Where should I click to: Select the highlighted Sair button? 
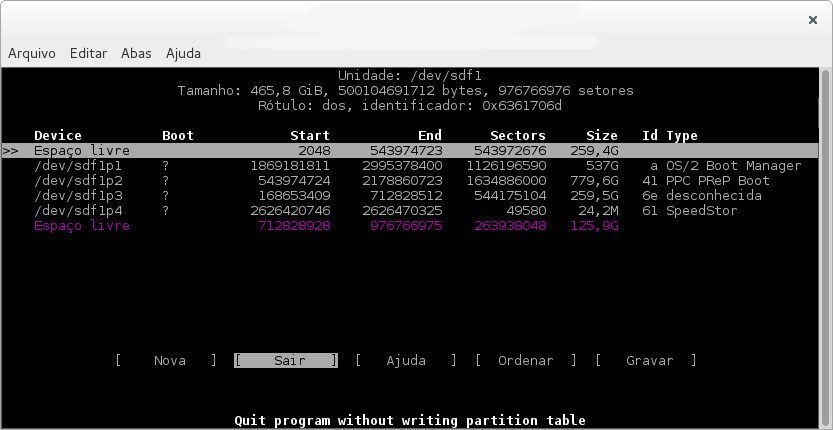click(286, 361)
